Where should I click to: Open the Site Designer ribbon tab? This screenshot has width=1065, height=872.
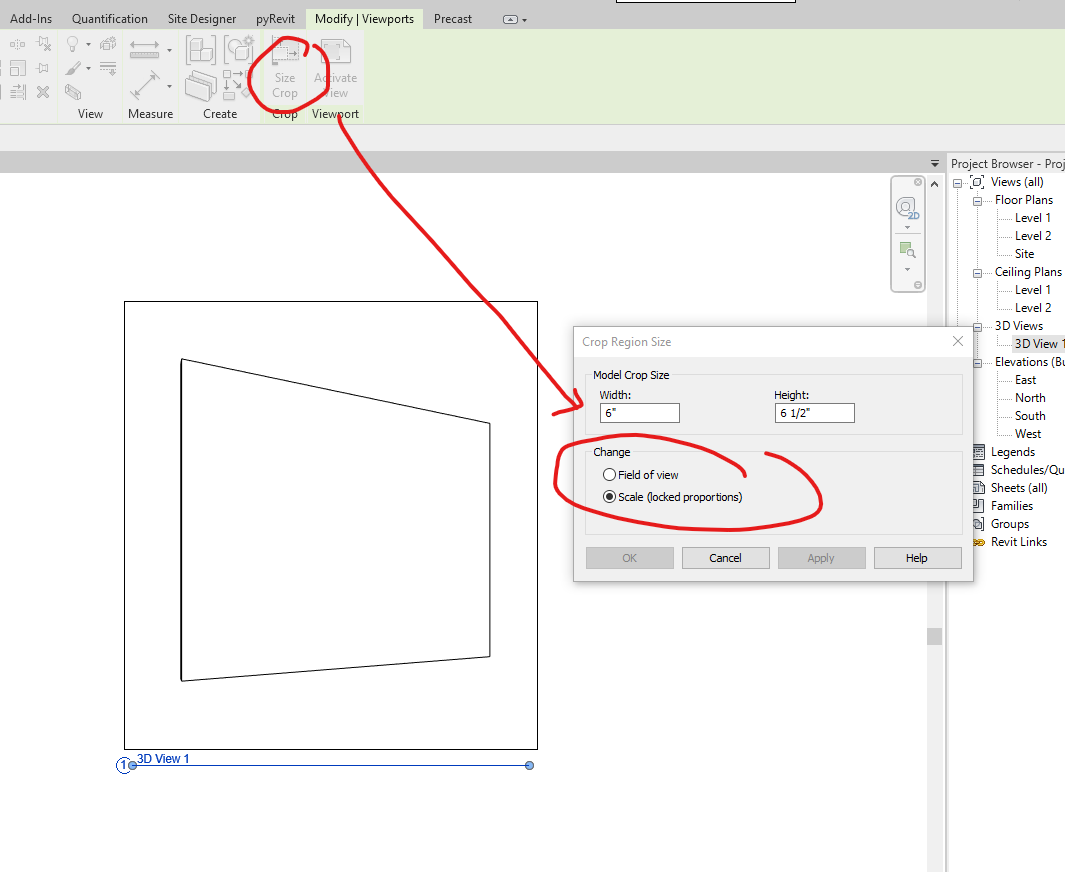202,19
